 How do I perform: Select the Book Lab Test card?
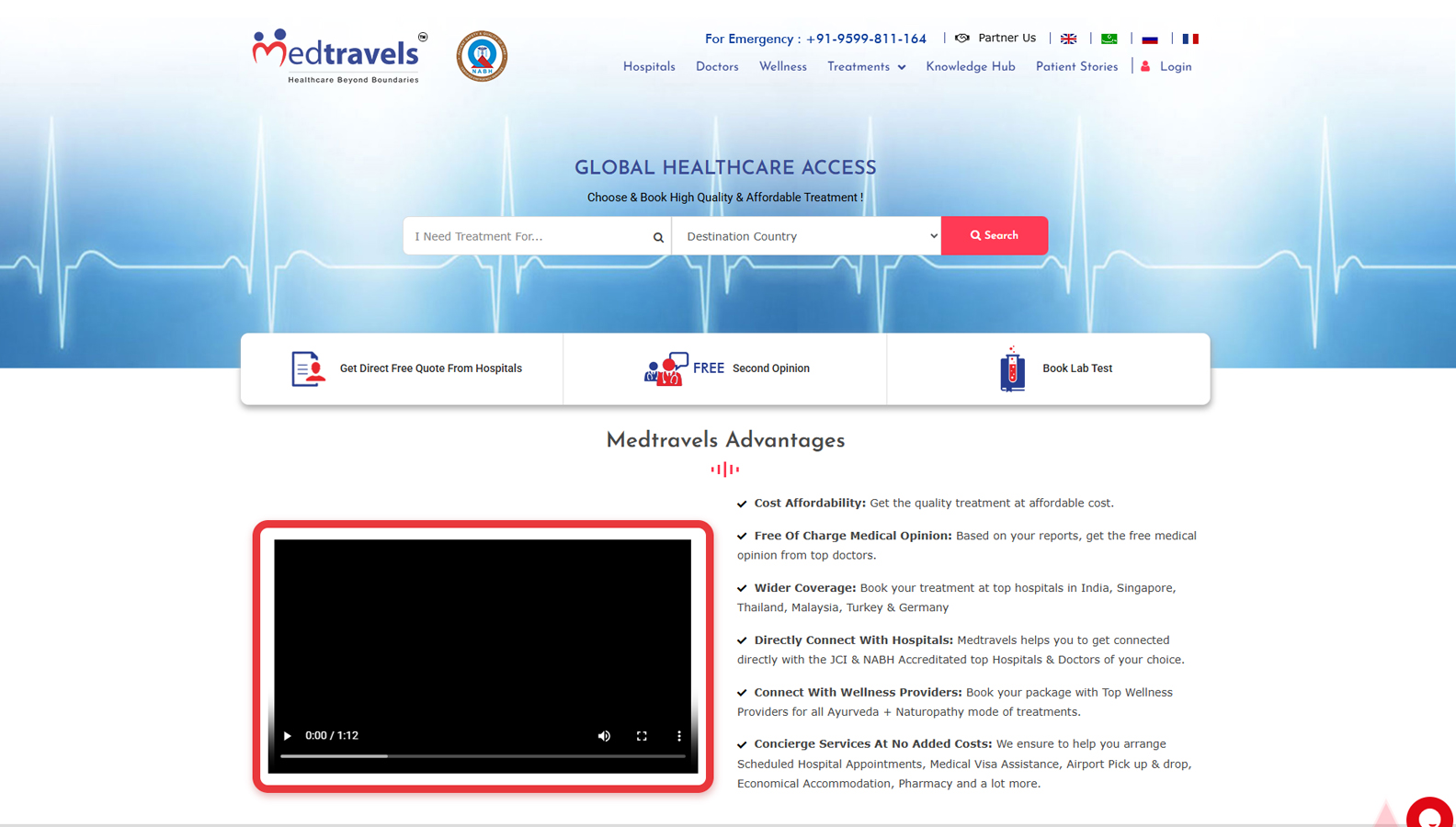pyautogui.click(x=1049, y=368)
